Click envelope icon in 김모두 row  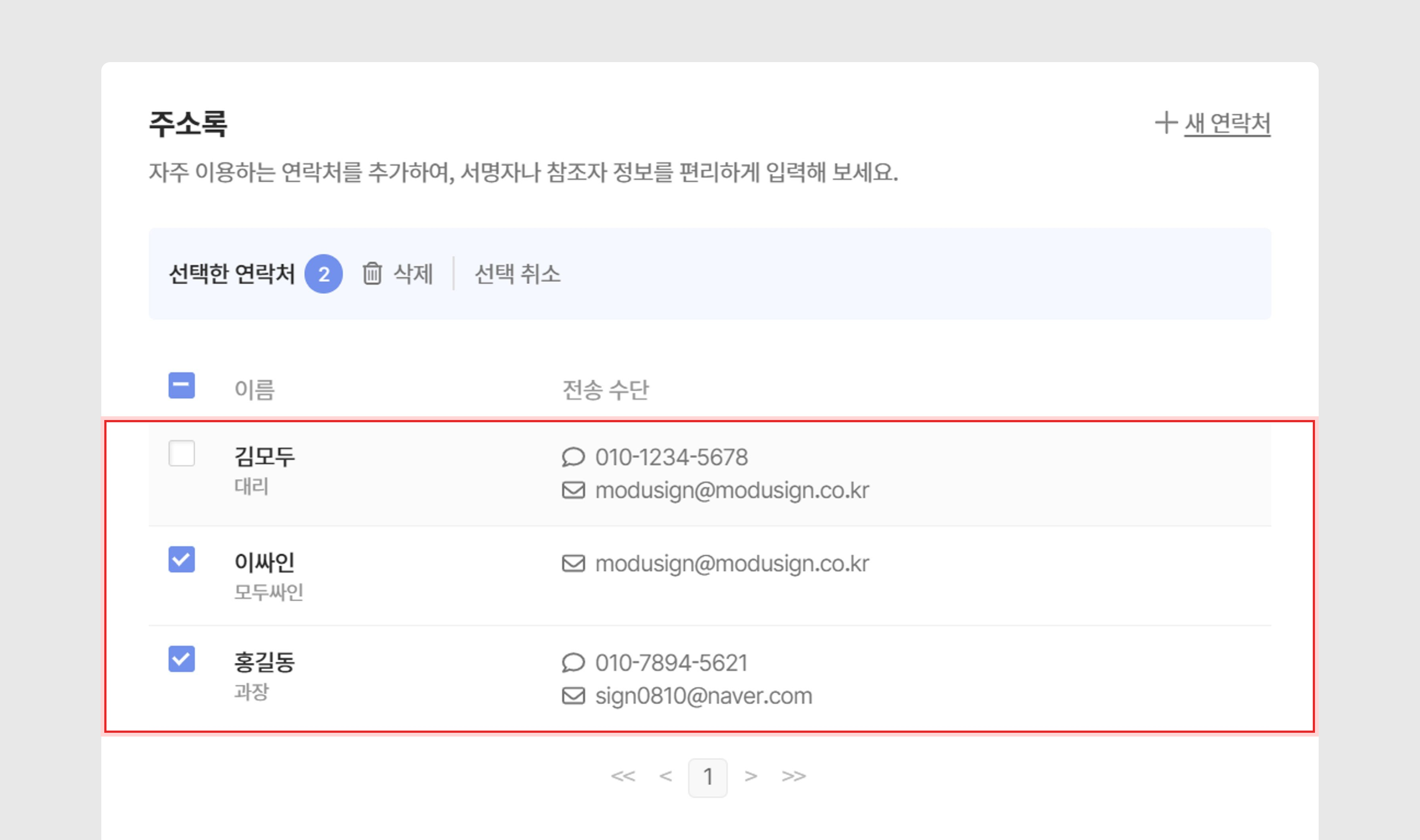coord(573,490)
